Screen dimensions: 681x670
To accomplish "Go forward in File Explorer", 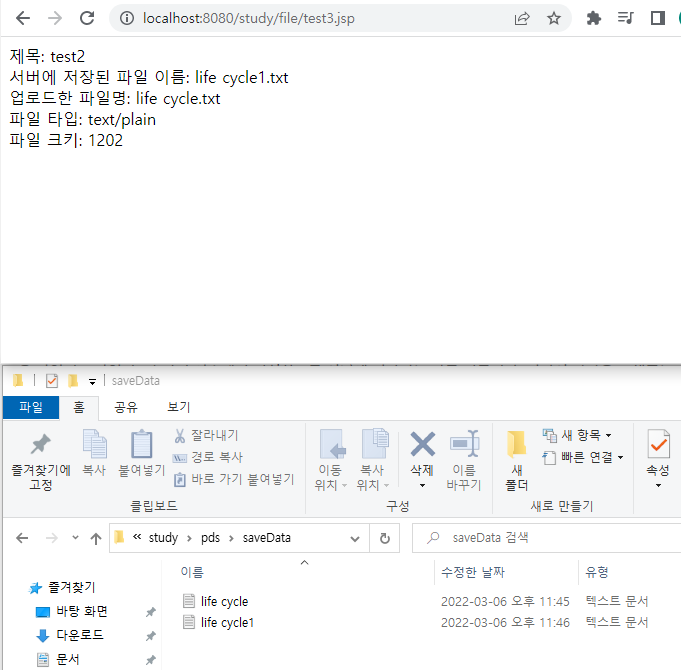I will (x=52, y=538).
